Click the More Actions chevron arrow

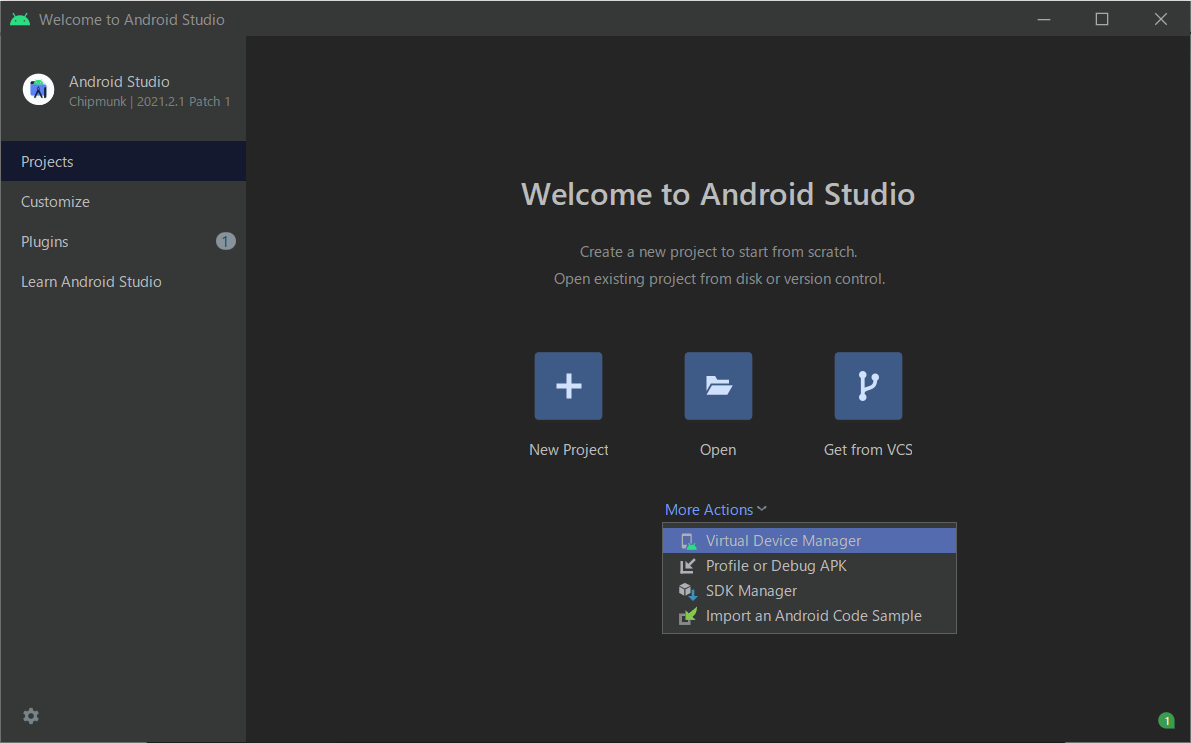click(762, 510)
